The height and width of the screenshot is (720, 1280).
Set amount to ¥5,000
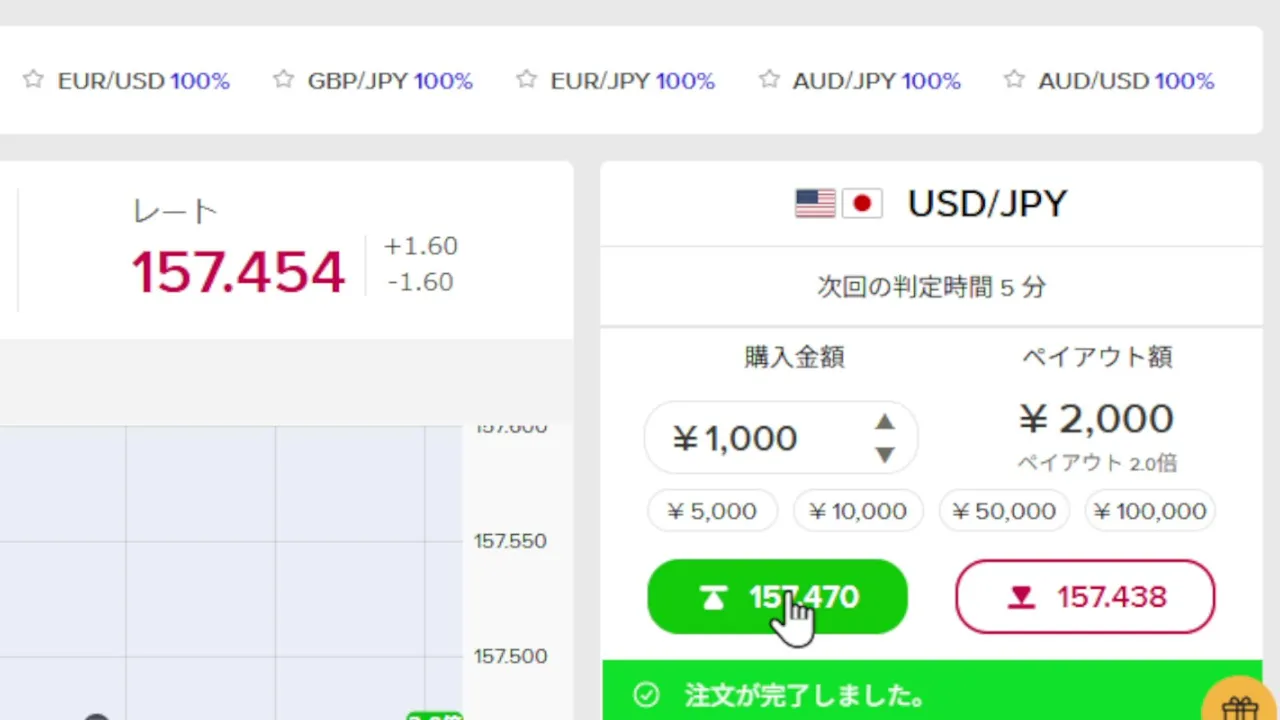tap(712, 511)
